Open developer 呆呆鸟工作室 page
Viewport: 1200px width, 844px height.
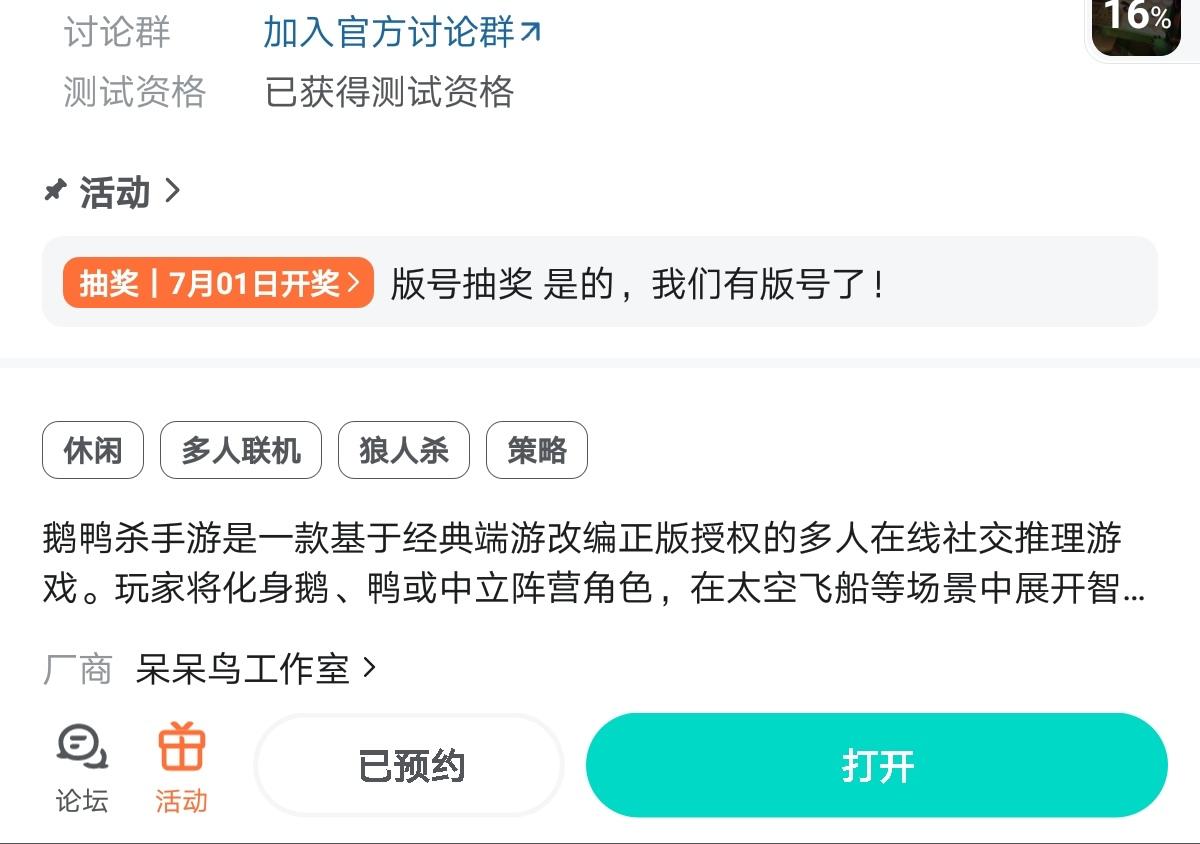point(243,668)
